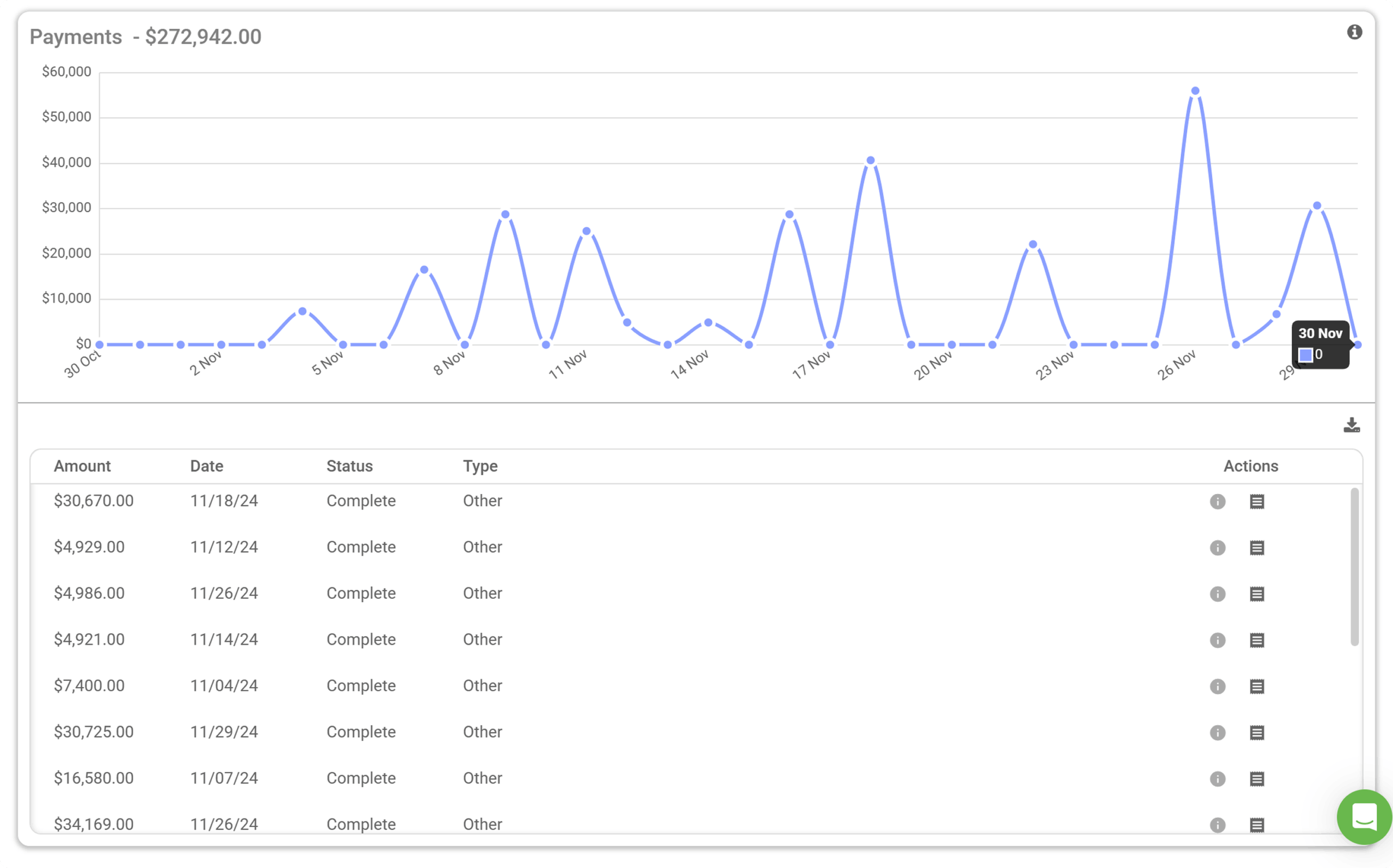Click the payments table scrollbar thumb

coord(1354,567)
